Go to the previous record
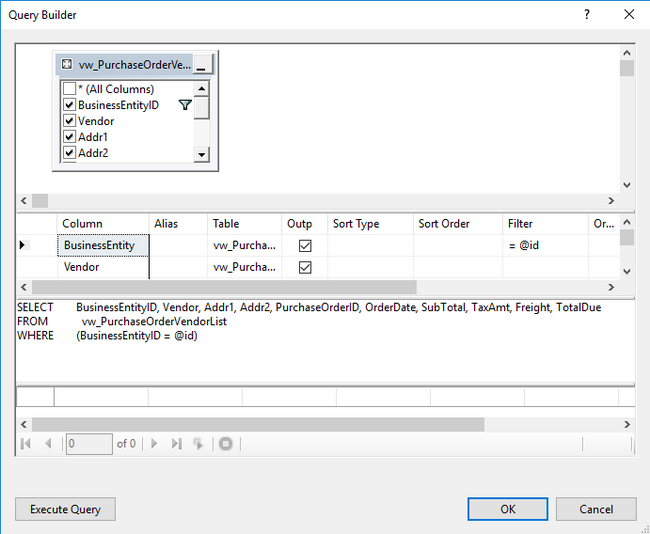This screenshot has height=534, width=650. pyautogui.click(x=48, y=444)
